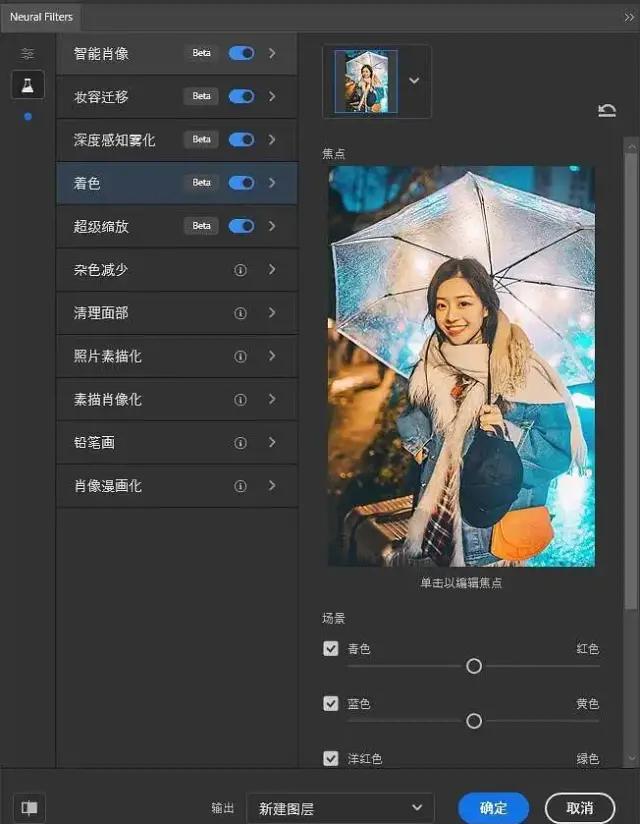Select the beta flask filters icon

point(27,85)
